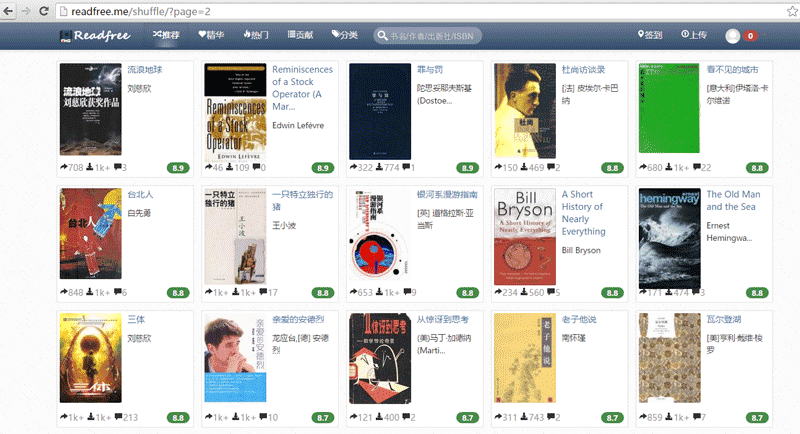Click the 签到 check-in button
Image resolution: width=800 pixels, height=434 pixels.
(x=650, y=35)
